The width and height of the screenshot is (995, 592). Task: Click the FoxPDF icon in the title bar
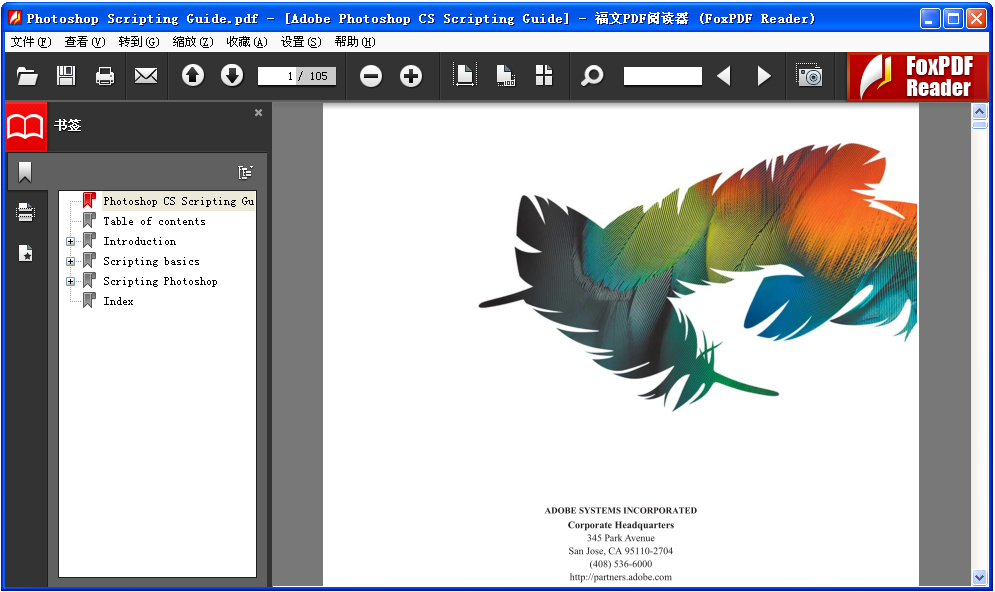(x=15, y=18)
